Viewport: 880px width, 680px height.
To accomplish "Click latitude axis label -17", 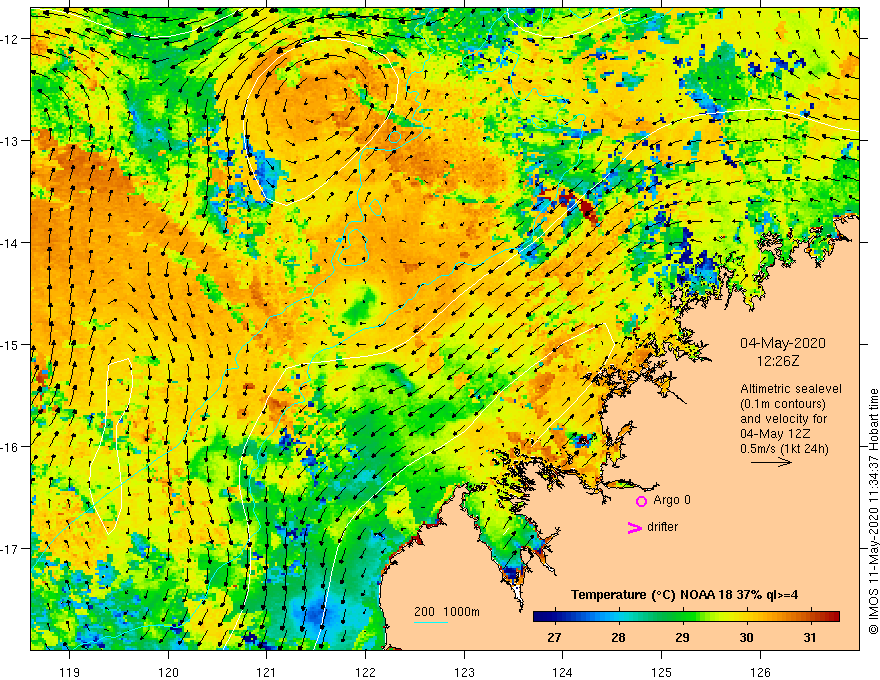I will click(10, 549).
